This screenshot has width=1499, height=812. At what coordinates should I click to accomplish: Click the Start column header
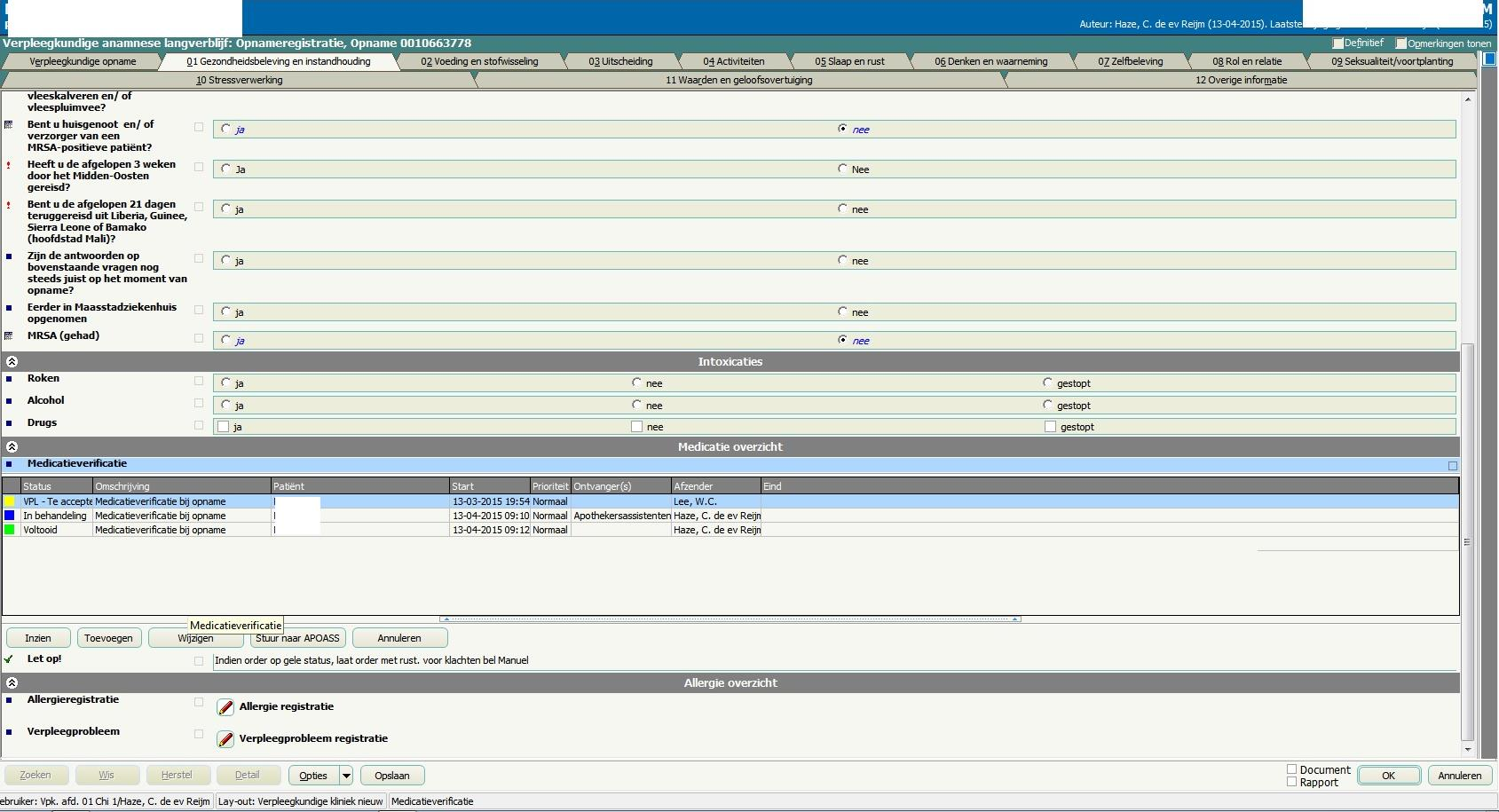(x=490, y=486)
